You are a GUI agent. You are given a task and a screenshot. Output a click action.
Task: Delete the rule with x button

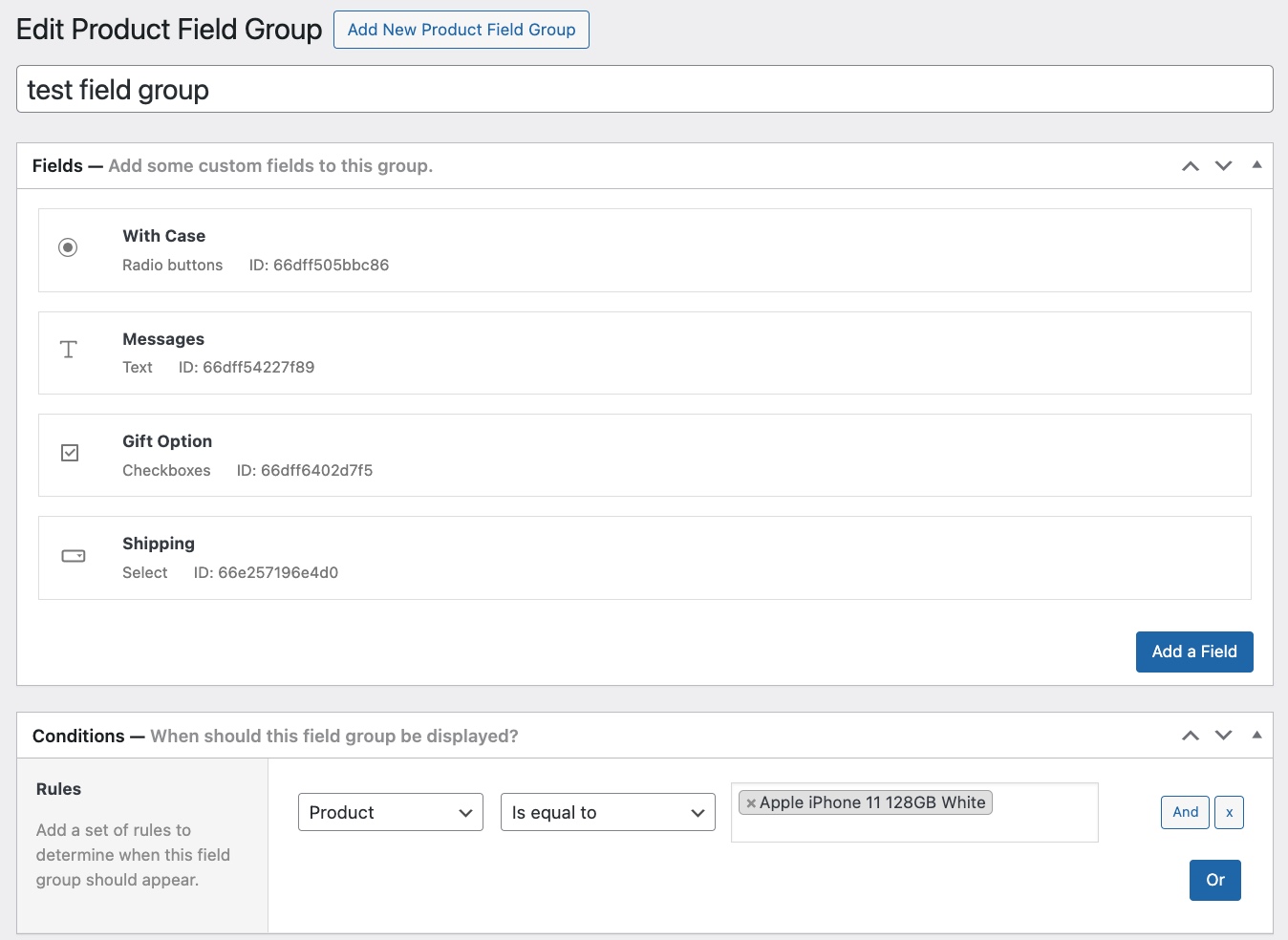[x=1229, y=812]
